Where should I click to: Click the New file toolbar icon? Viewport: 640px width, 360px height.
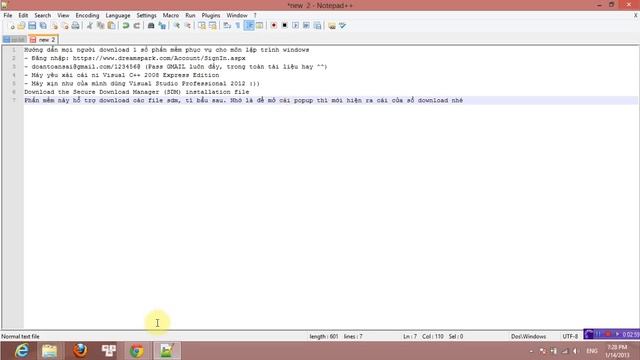tap(11, 26)
